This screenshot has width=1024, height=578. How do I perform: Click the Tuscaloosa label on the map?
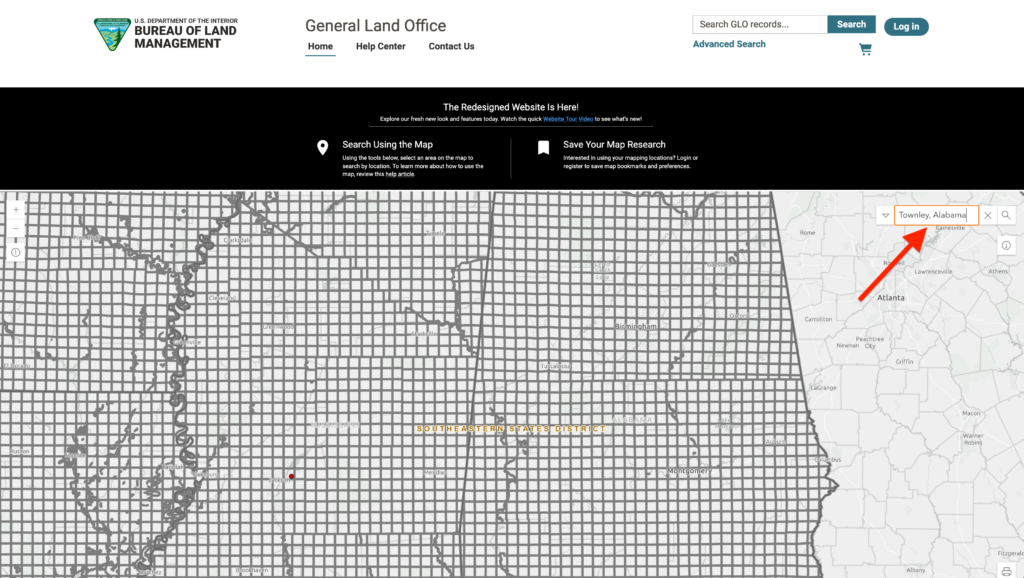pos(554,366)
